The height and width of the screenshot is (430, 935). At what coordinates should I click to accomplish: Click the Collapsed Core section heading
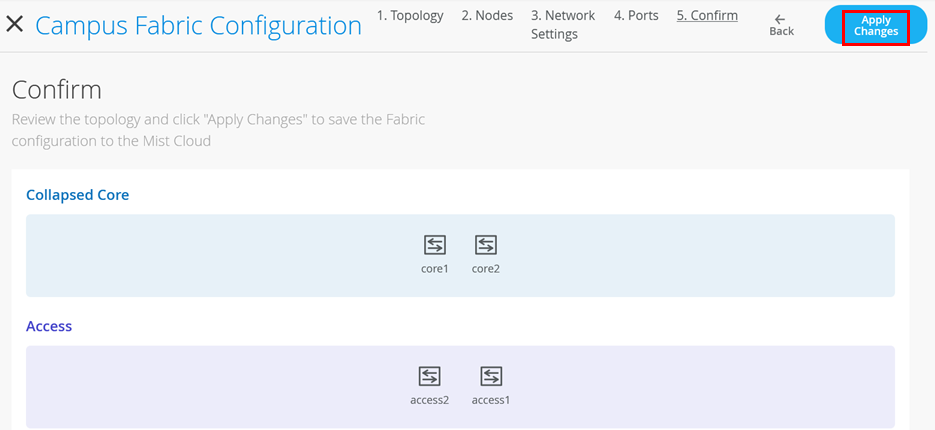coord(77,195)
